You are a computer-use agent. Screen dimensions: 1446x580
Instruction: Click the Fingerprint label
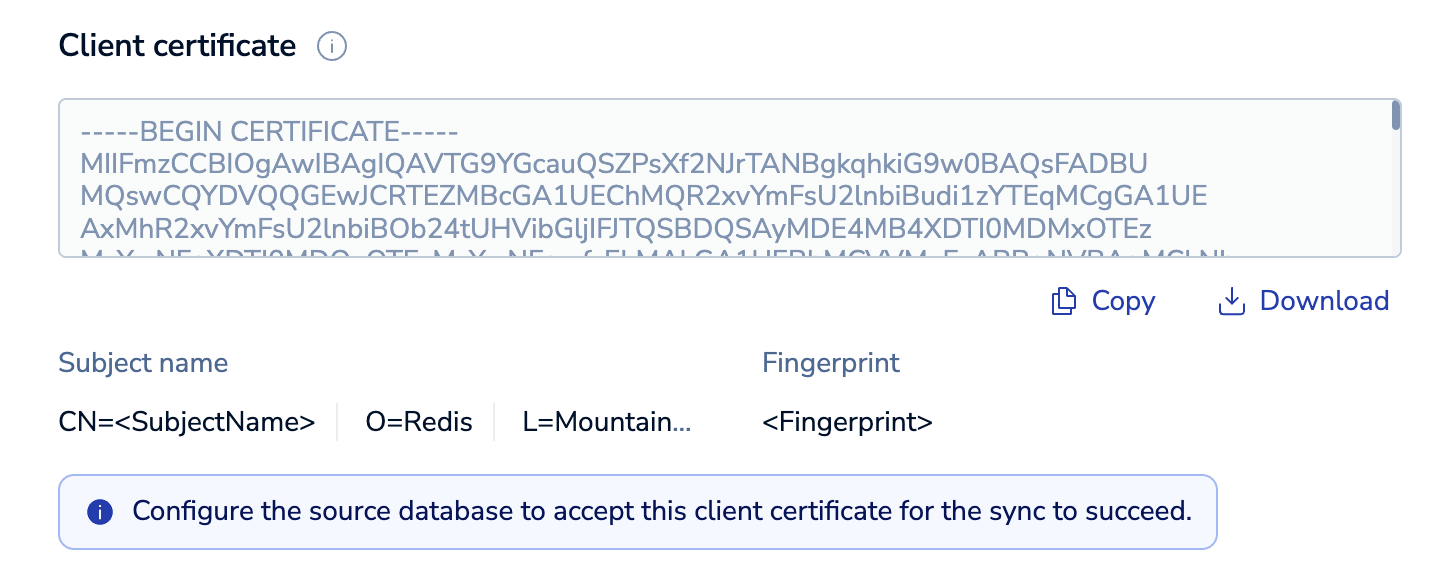pos(831,362)
